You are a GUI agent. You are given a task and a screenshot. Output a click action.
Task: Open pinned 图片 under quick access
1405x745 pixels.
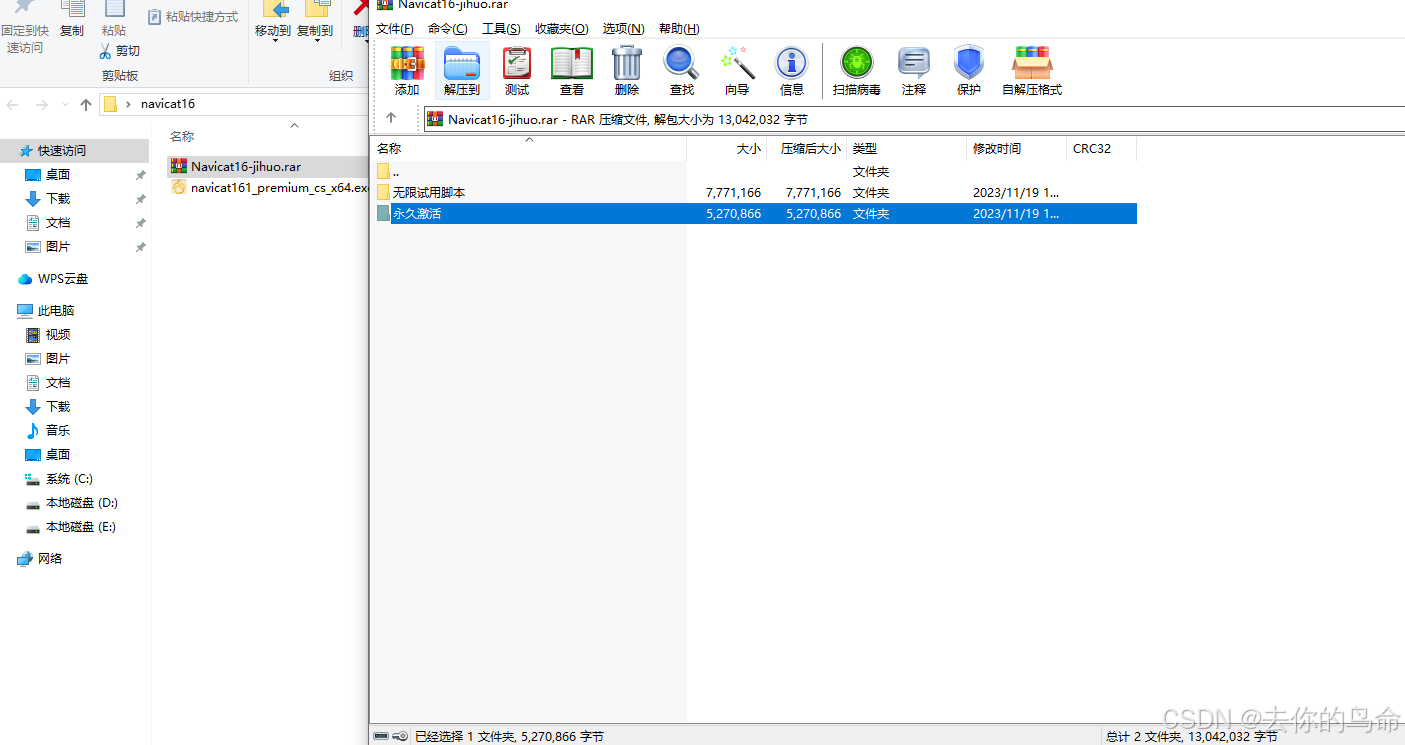(58, 246)
